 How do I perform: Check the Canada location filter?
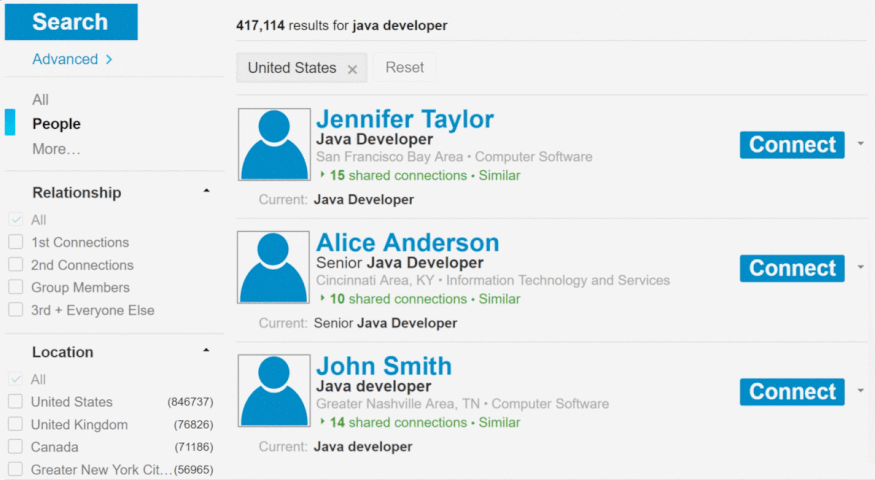pos(16,447)
